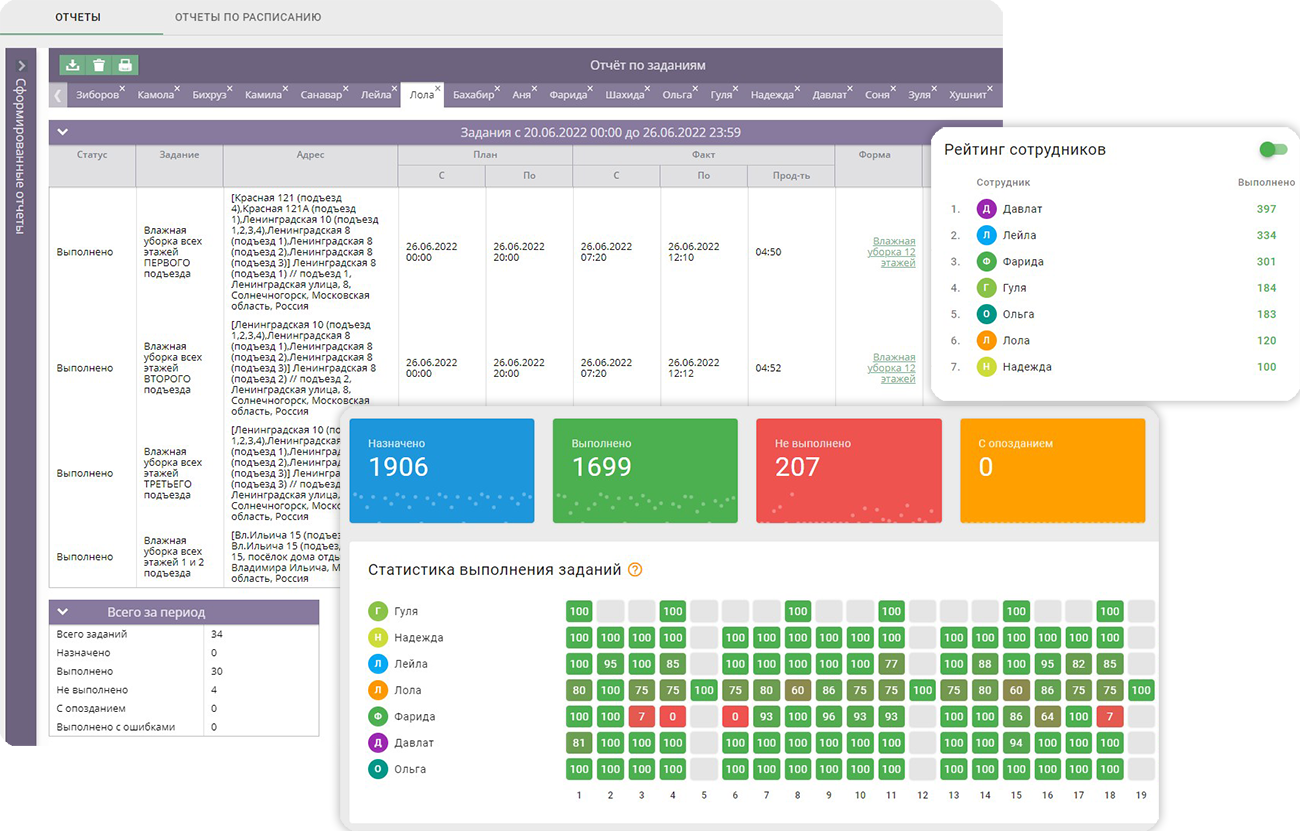This screenshot has width=1300, height=831.
Task: Open the Отчеты по расписанию tab
Action: [248, 17]
